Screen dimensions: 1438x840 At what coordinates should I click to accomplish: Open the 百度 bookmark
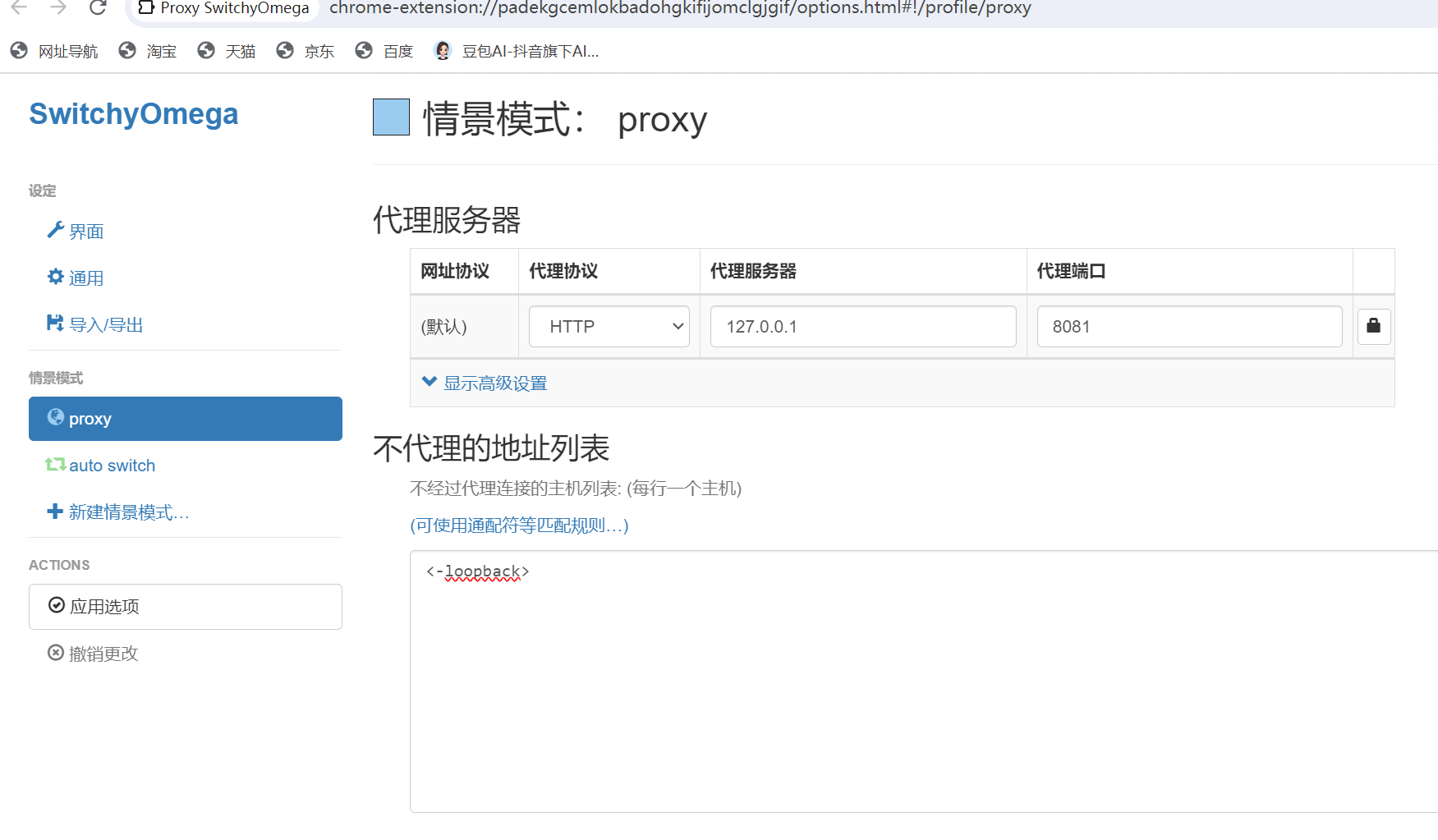point(384,51)
